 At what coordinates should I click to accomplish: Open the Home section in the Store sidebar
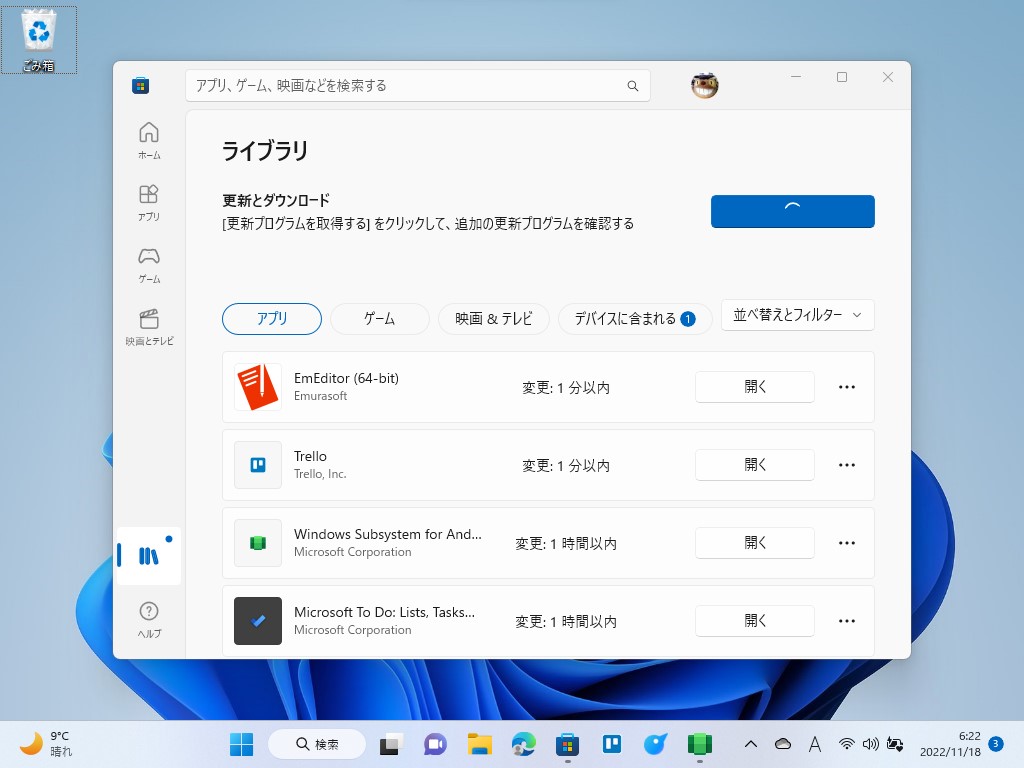coord(148,138)
